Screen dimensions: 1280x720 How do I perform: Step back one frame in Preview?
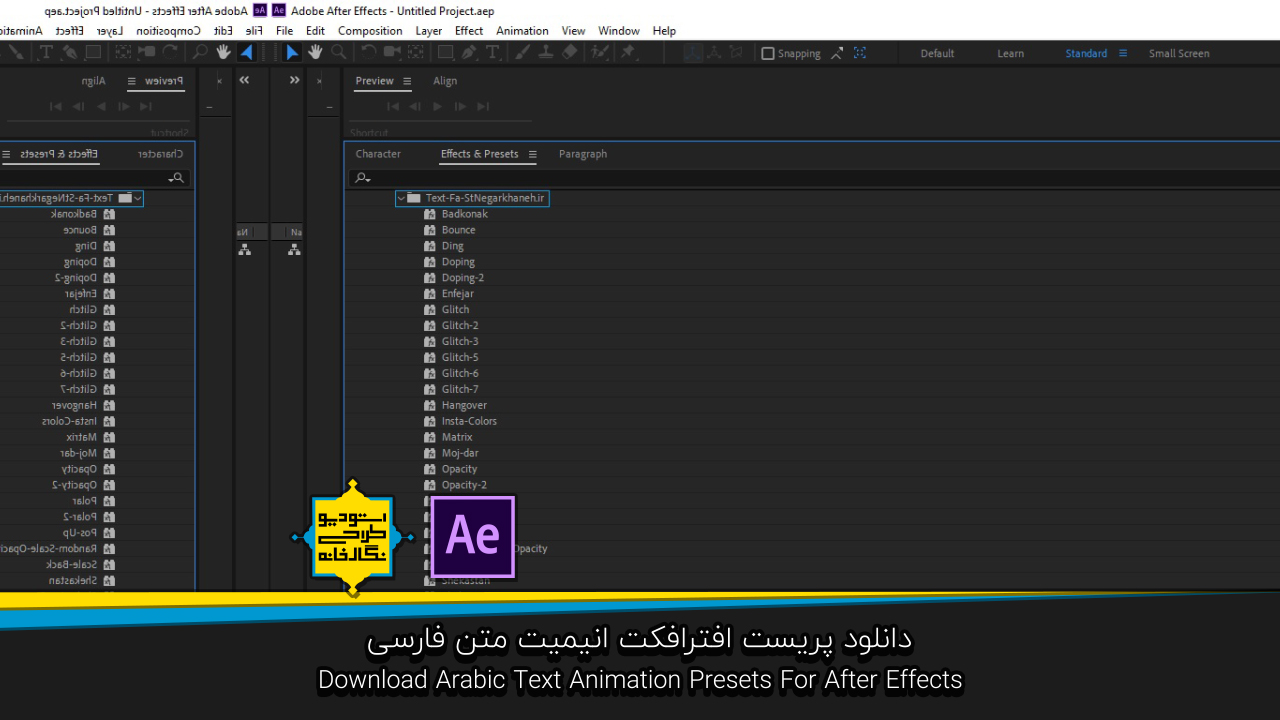point(415,106)
